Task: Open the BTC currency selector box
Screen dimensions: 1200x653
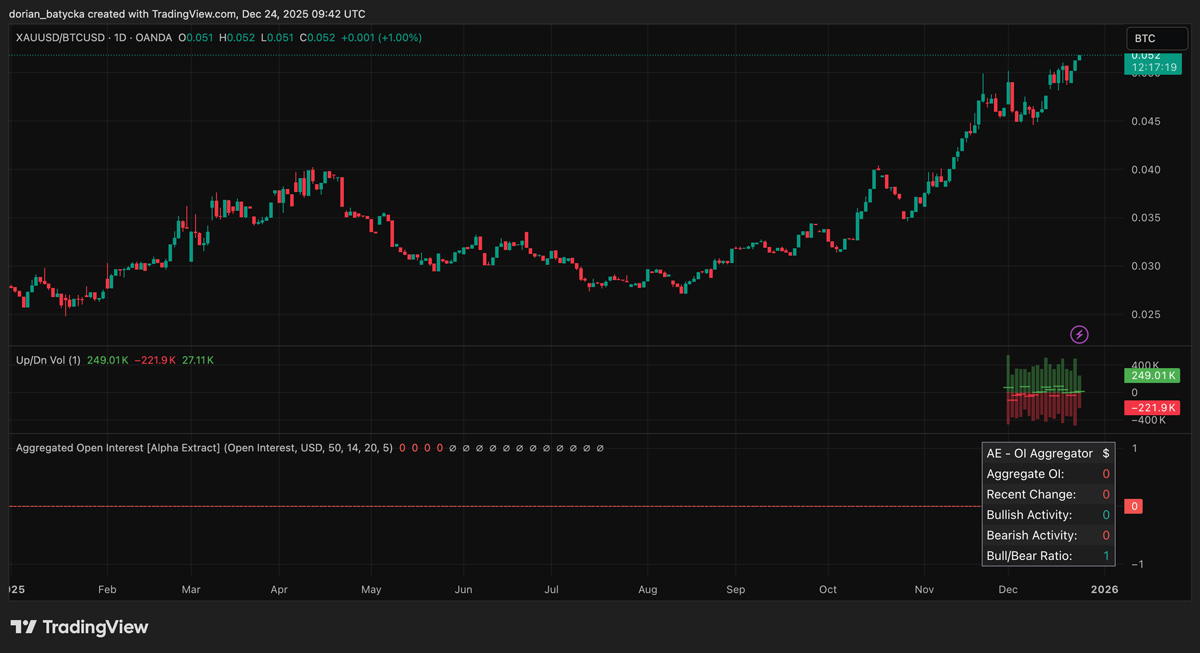Action: [1158, 38]
